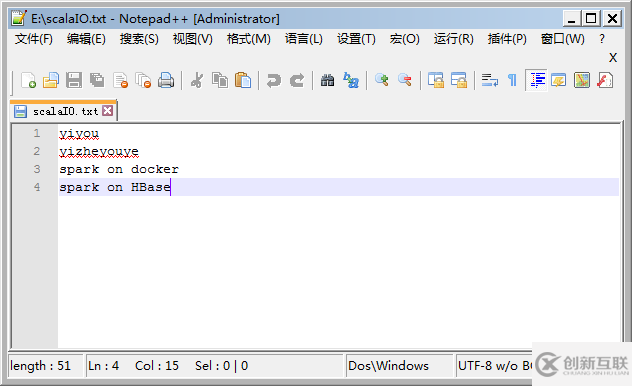The image size is (632, 386).
Task: Click 'length : 51' in status bar
Action: (40, 366)
